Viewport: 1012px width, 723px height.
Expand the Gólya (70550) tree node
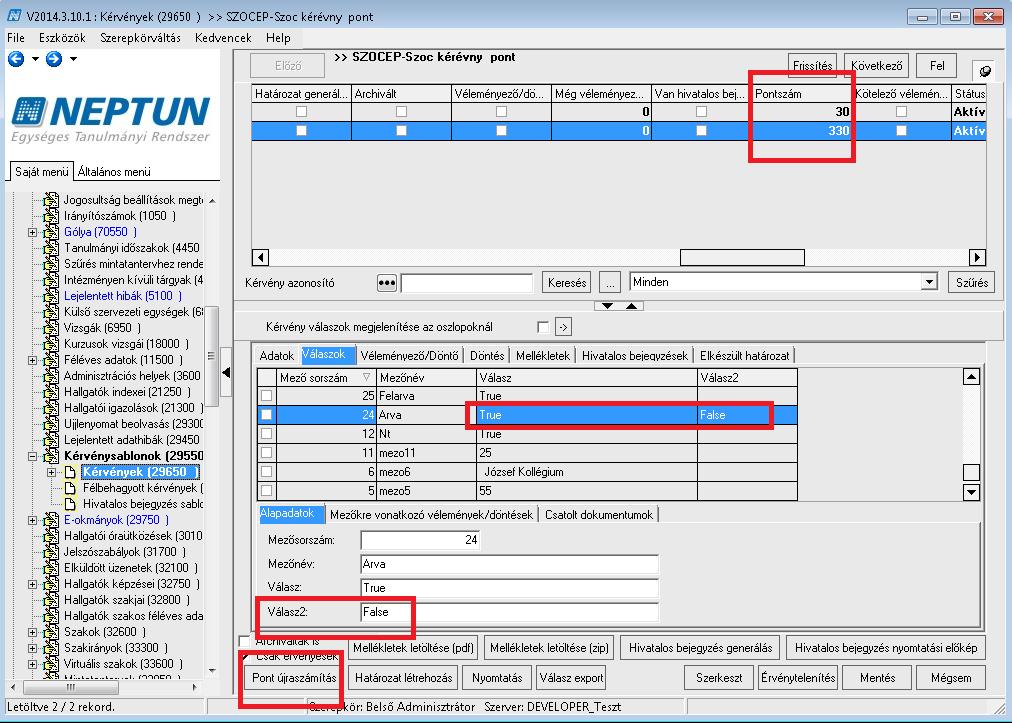(32, 232)
